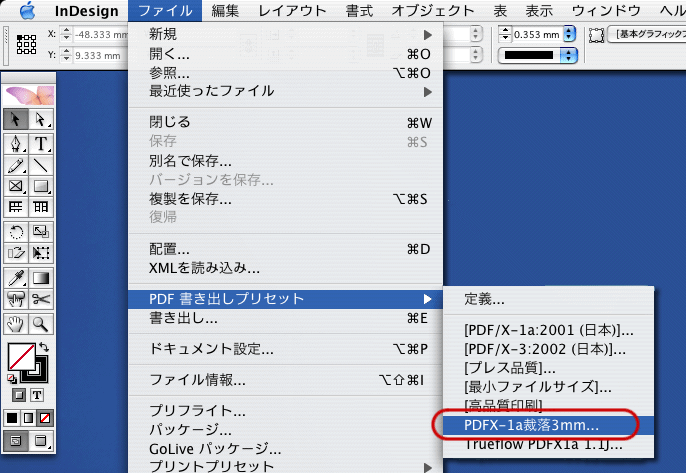Select the Gradient tool
Screen dimensions: 686x473
click(x=41, y=278)
